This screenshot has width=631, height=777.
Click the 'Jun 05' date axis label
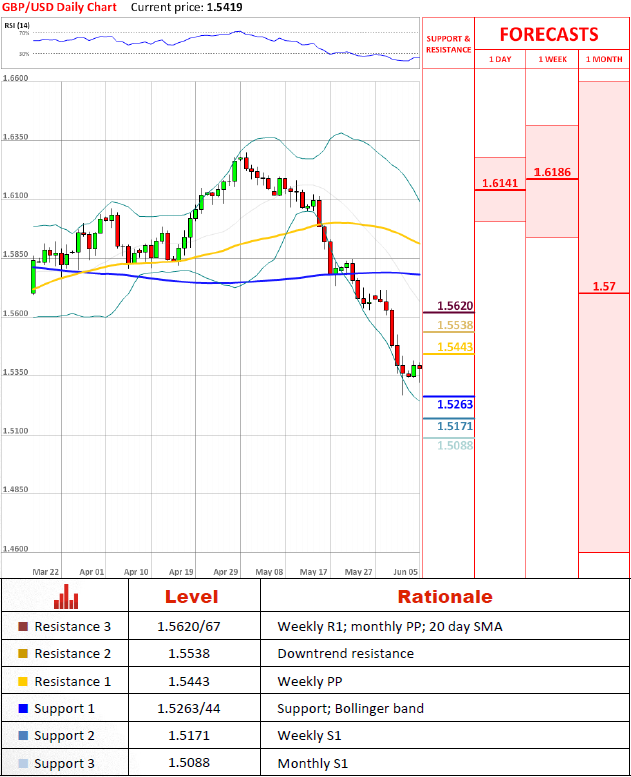(405, 572)
